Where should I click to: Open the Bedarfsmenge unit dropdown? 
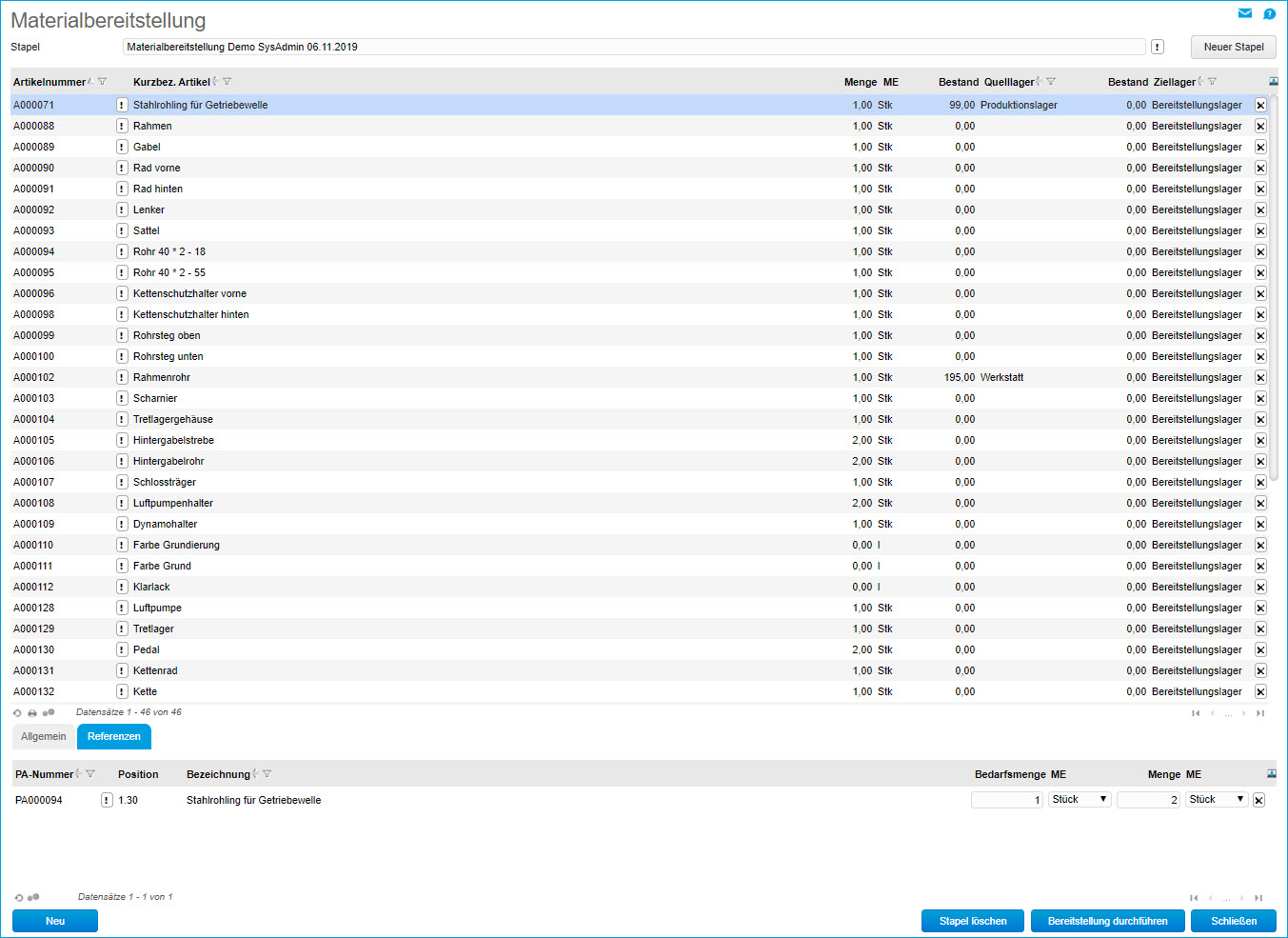pyautogui.click(x=1080, y=800)
